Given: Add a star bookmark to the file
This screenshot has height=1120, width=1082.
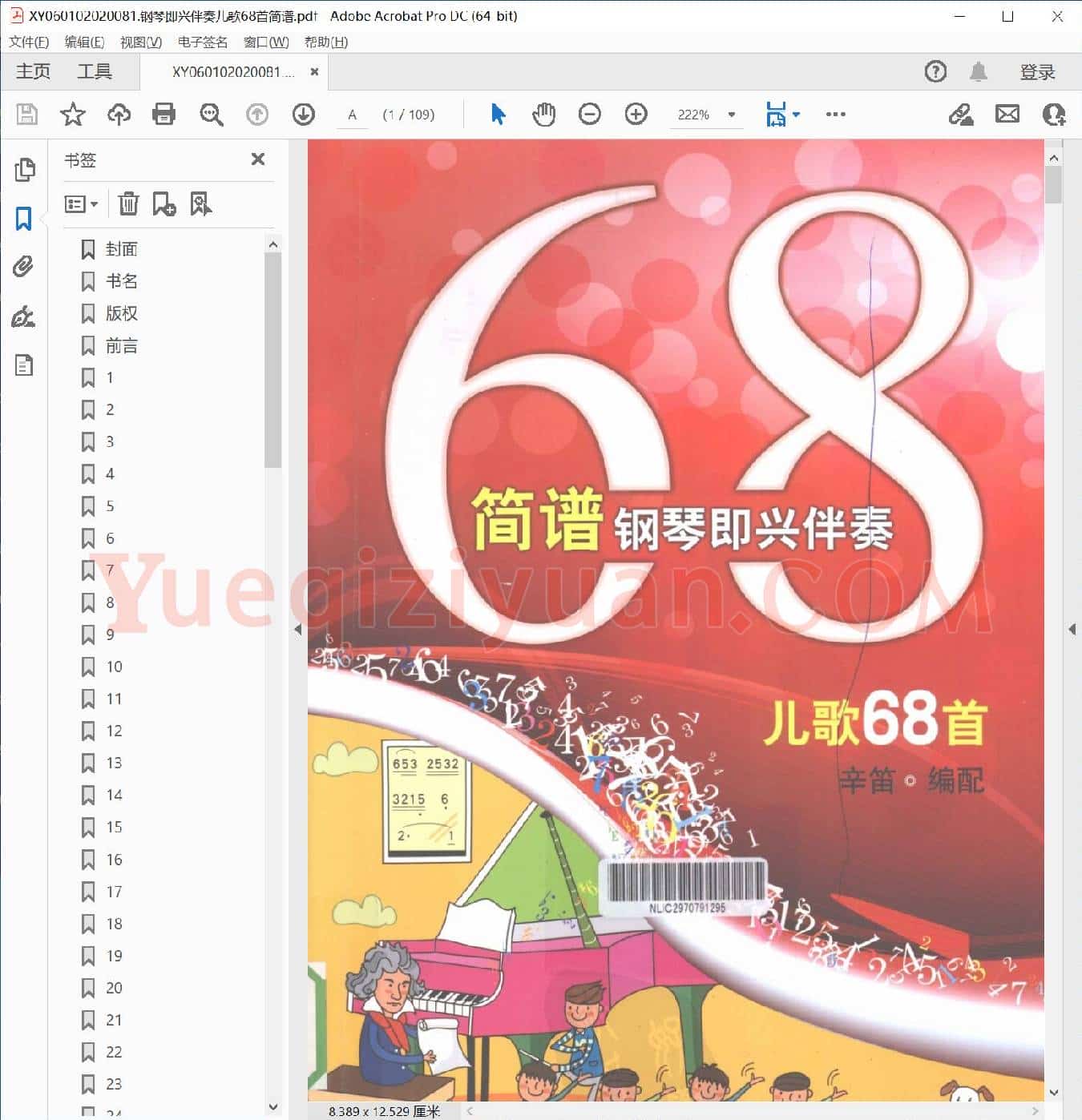Looking at the screenshot, I should click(73, 115).
